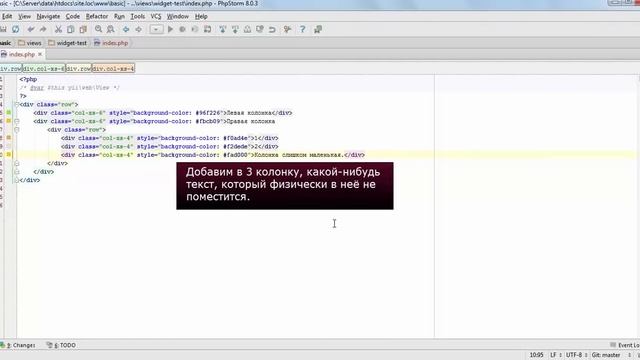Click fold end marker at col-xs-6 closing div
The image size is (640, 360).
click(x=17, y=172)
